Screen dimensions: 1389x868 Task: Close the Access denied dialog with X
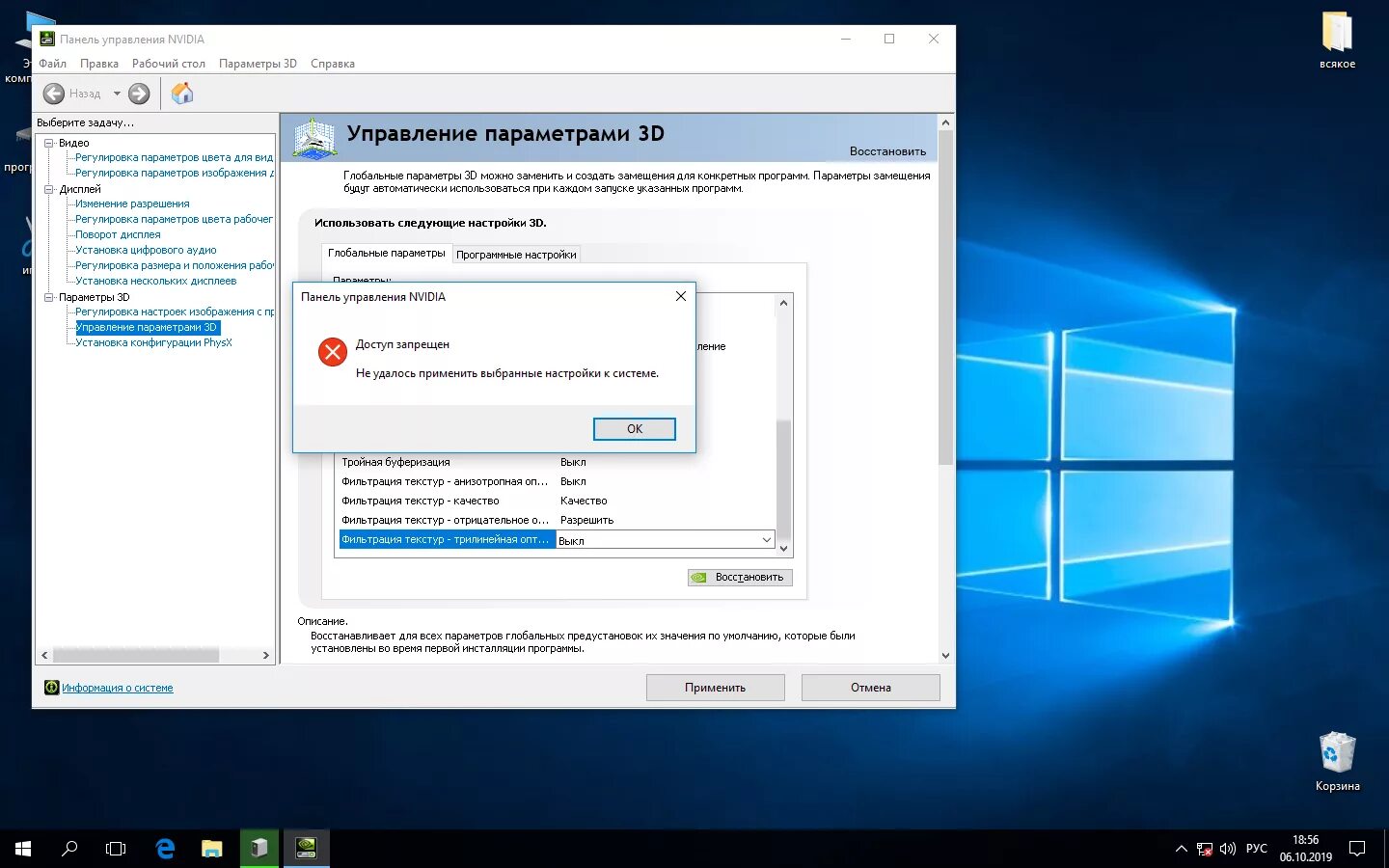tap(681, 296)
